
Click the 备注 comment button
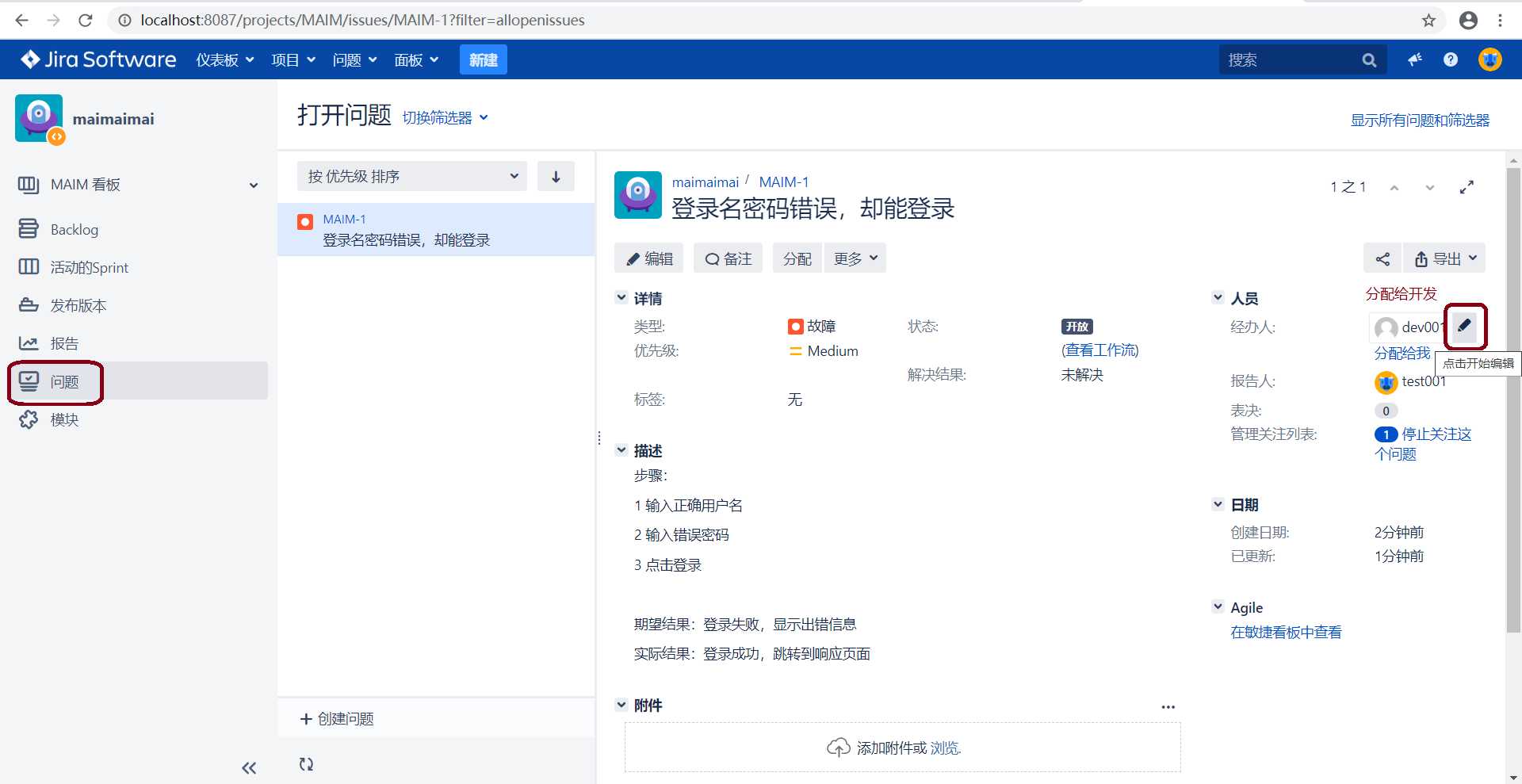[728, 258]
